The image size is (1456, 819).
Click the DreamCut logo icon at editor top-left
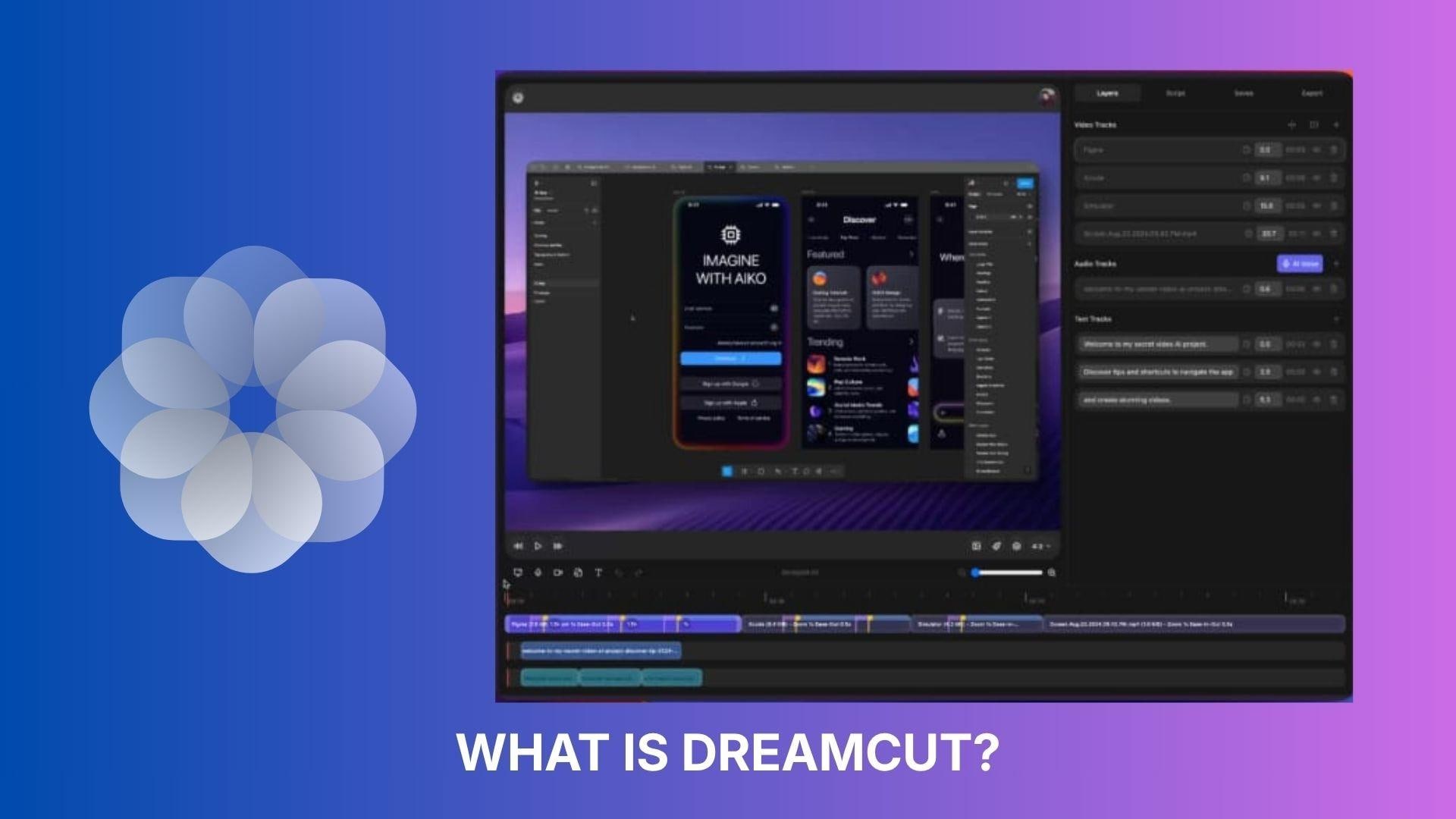point(518,98)
